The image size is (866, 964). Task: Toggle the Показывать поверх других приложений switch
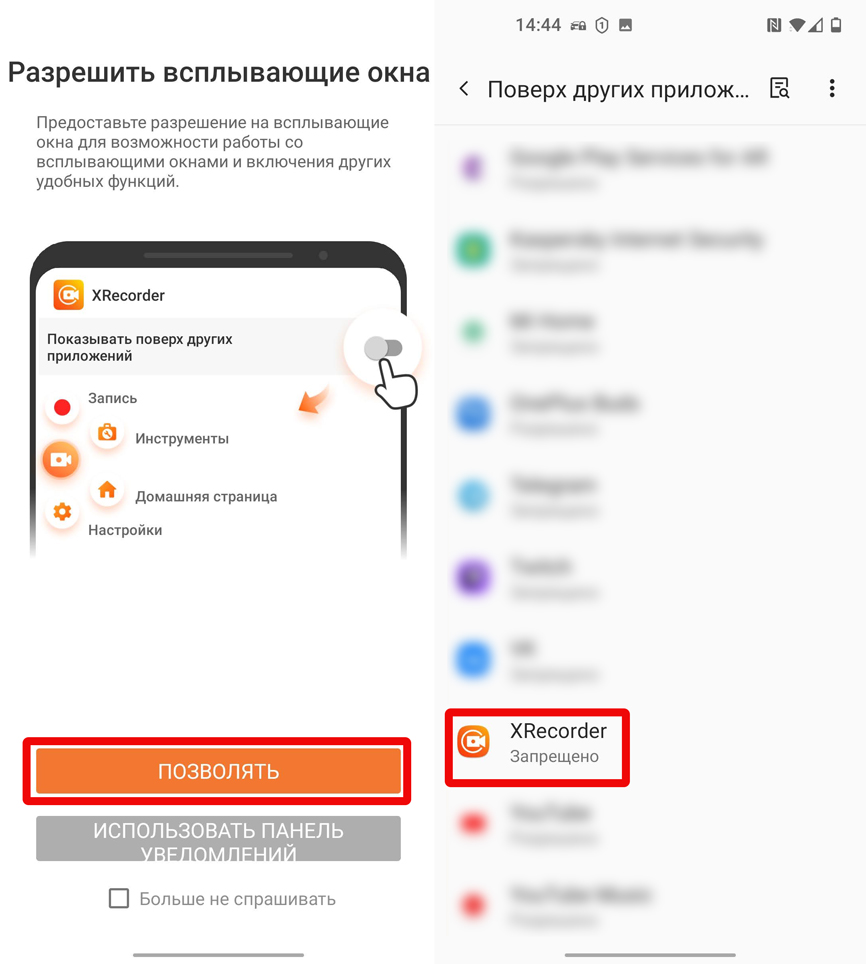(383, 348)
